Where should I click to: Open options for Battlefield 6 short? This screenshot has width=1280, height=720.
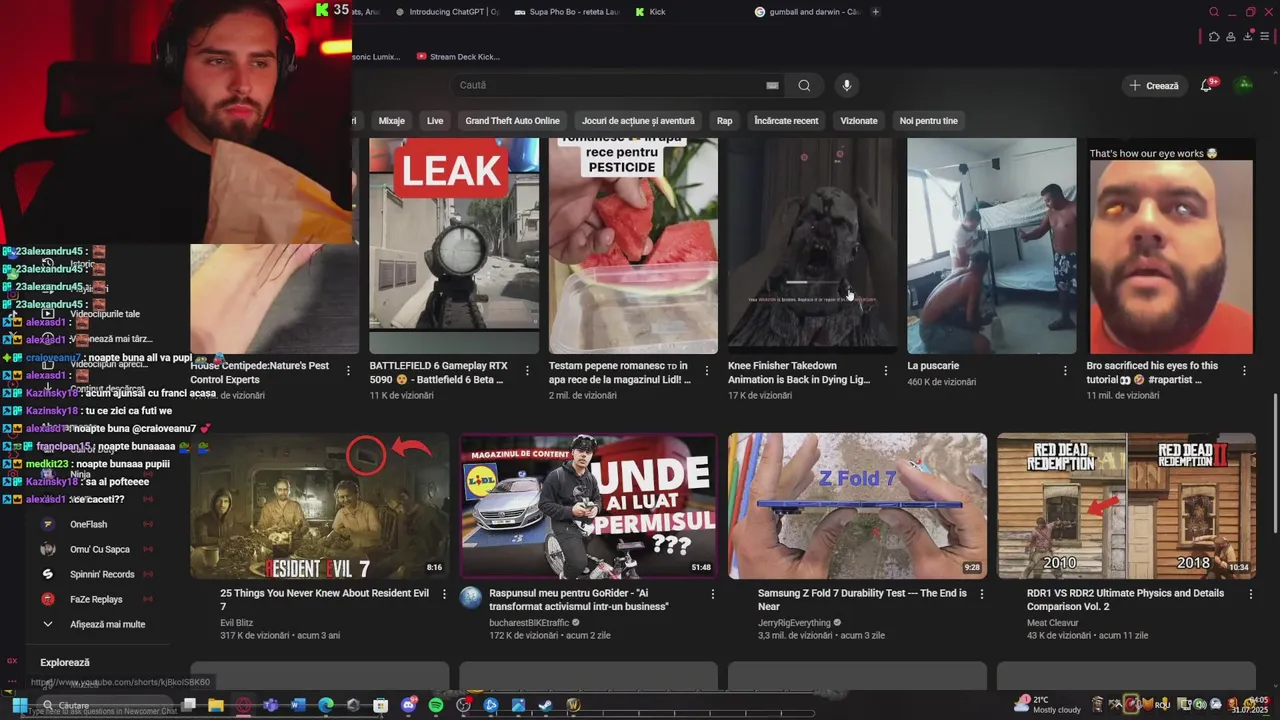527,371
